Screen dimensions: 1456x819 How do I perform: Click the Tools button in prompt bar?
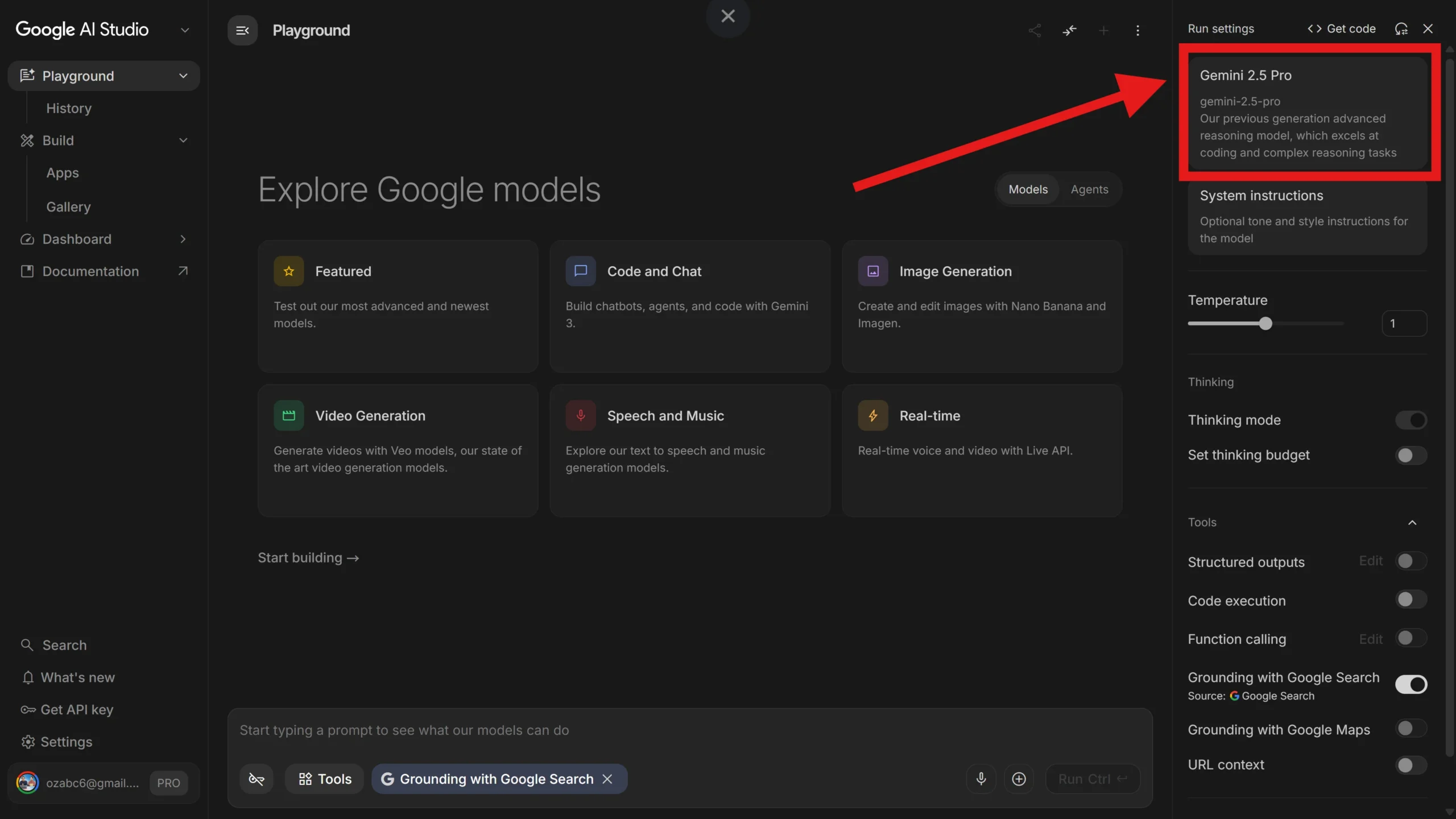[x=325, y=779]
